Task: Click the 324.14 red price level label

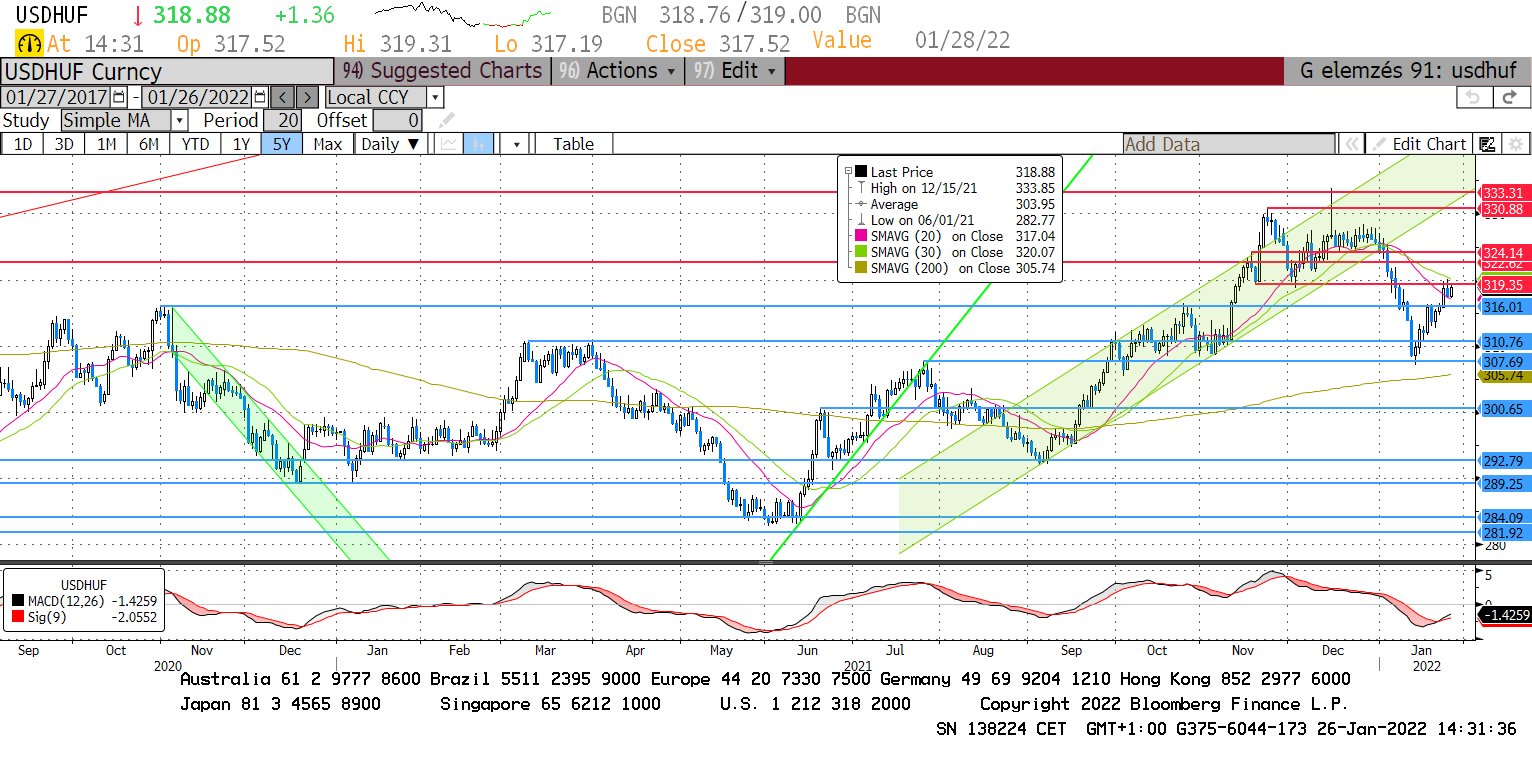Action: 1503,253
